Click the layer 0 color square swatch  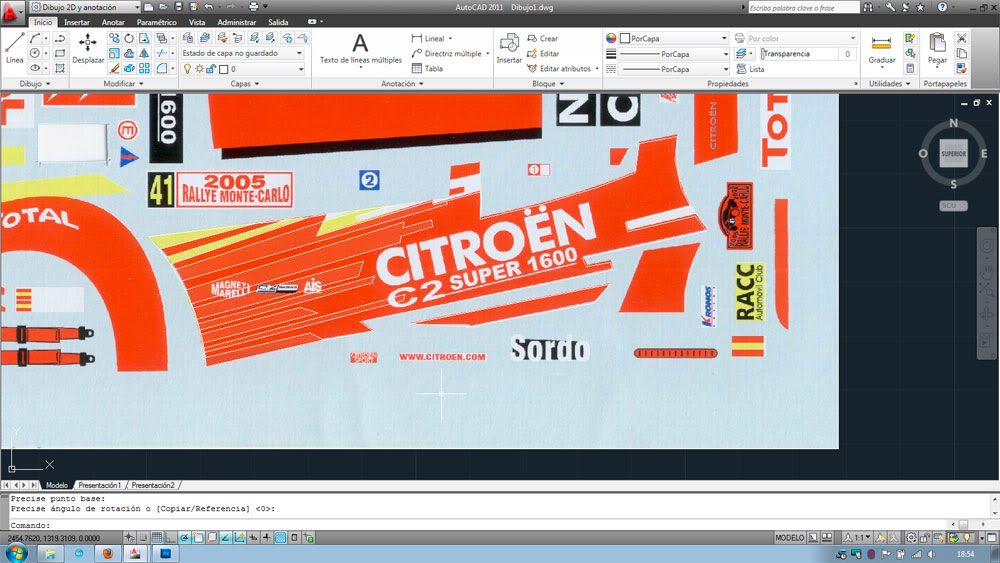224,69
